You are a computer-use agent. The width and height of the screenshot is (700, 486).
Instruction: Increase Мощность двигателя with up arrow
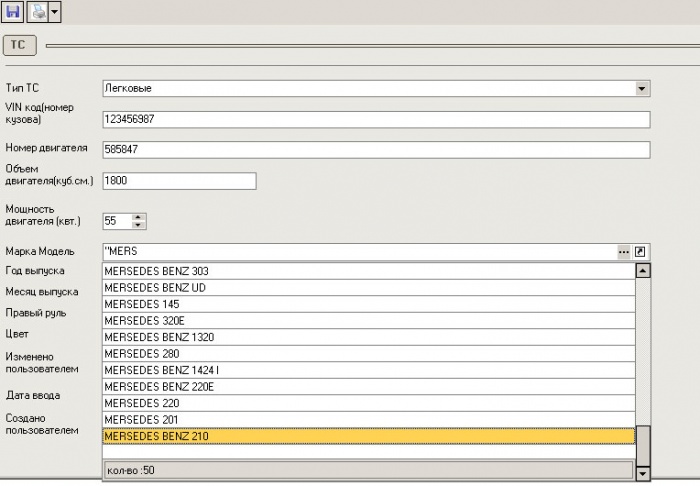pyautogui.click(x=138, y=216)
